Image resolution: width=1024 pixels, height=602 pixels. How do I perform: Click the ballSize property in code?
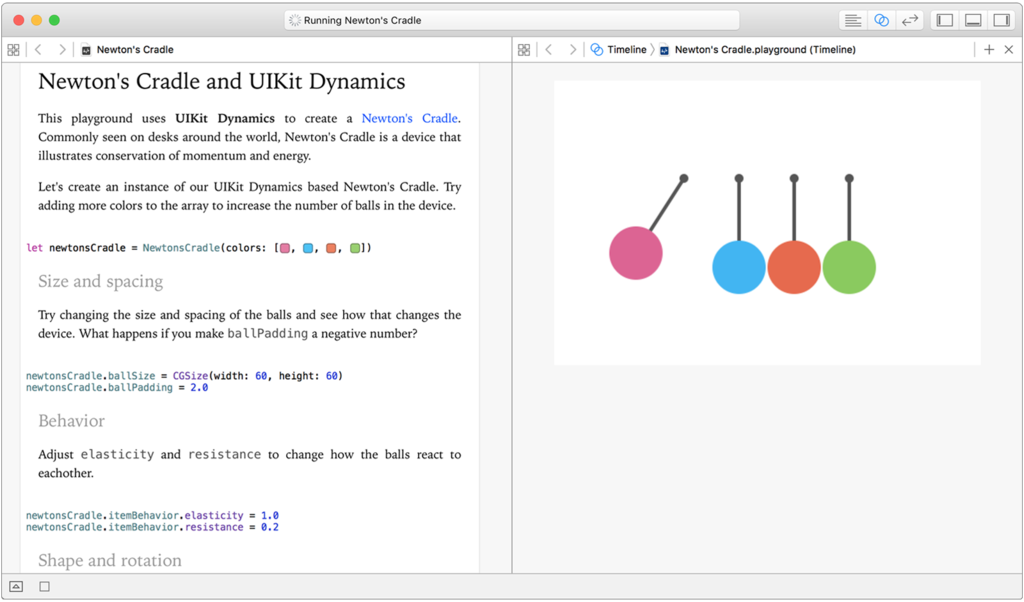132,376
